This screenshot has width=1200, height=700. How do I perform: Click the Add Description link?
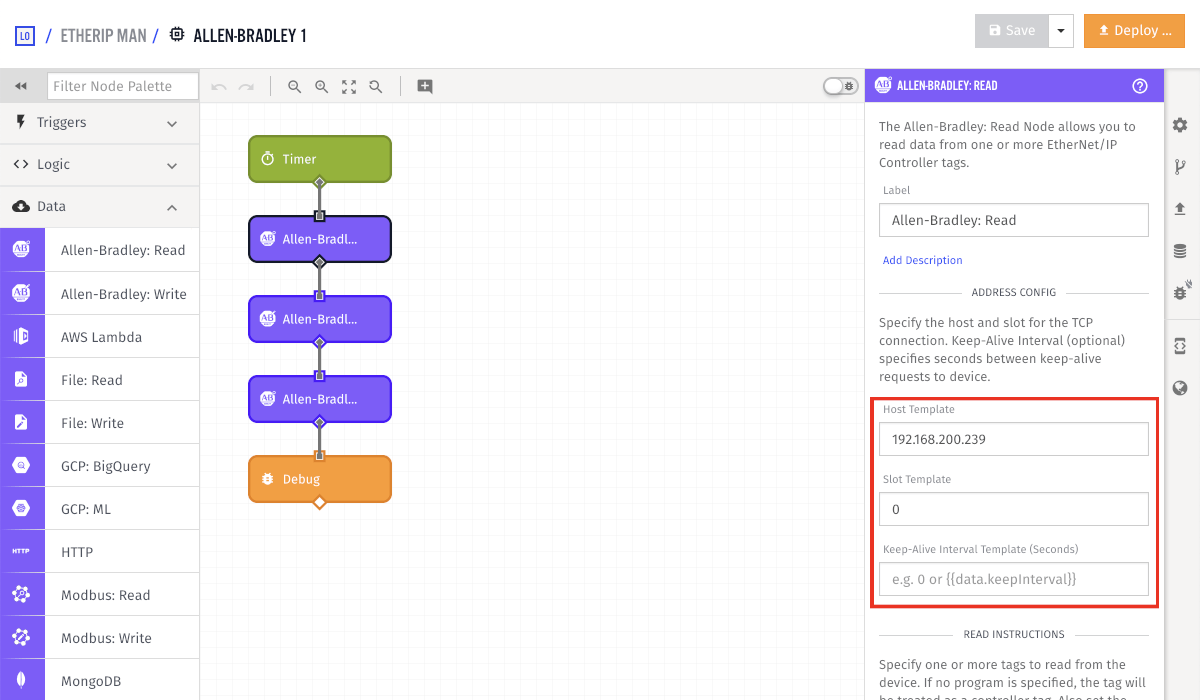coord(922,260)
